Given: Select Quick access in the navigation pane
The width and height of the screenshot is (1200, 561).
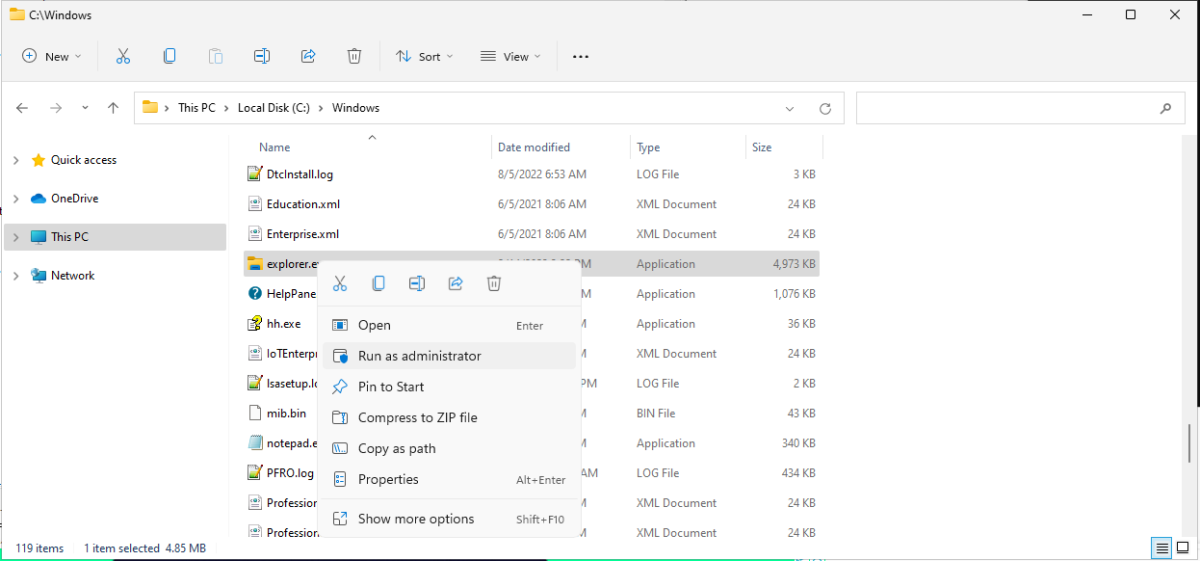Looking at the screenshot, I should coord(84,160).
